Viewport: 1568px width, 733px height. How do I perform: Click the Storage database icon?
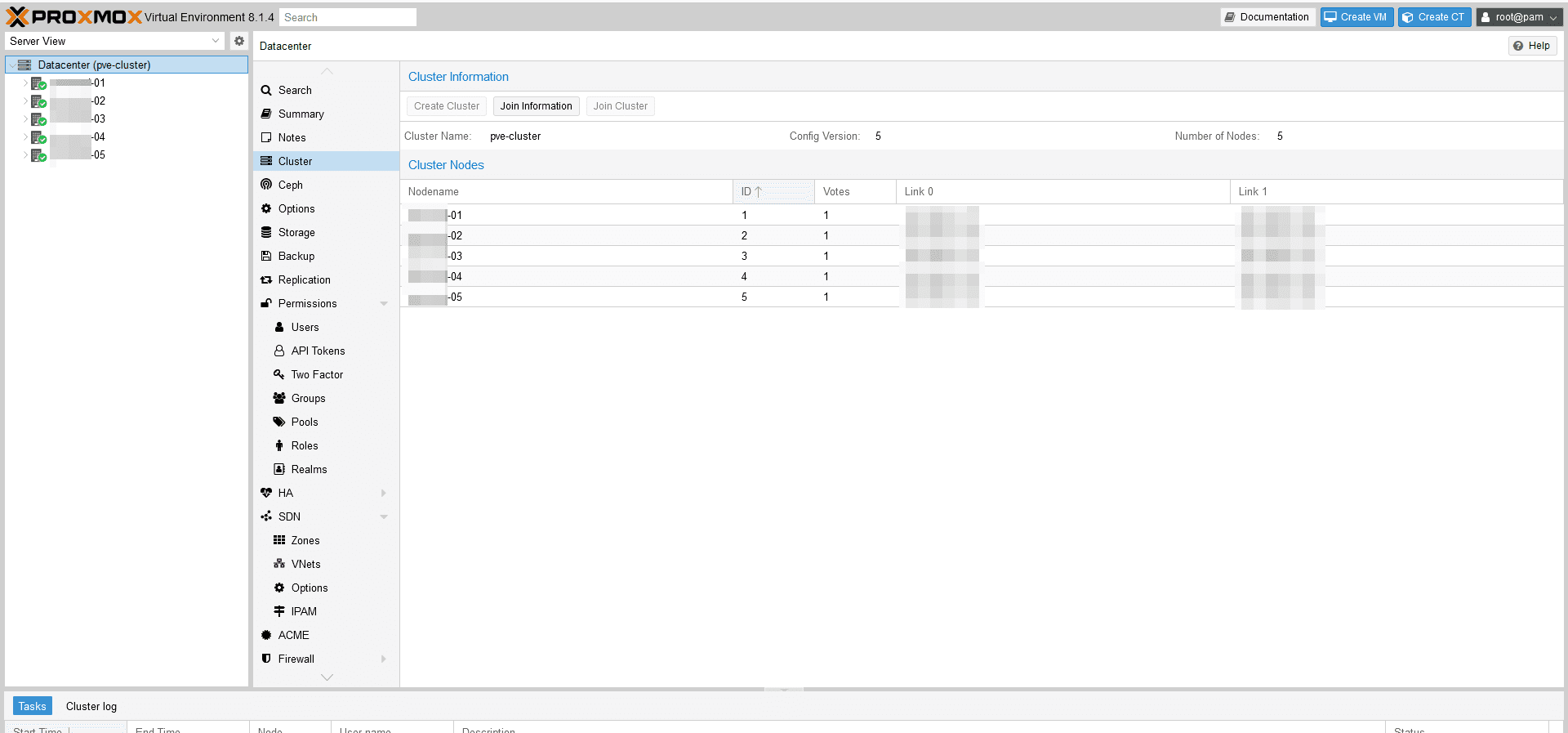point(266,233)
